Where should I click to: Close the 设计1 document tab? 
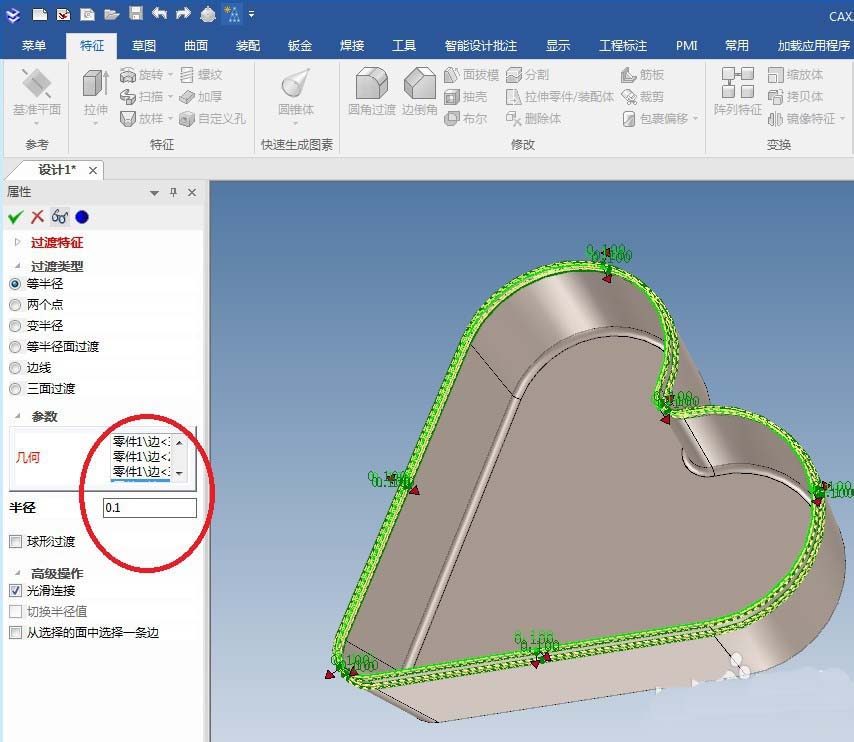(93, 171)
